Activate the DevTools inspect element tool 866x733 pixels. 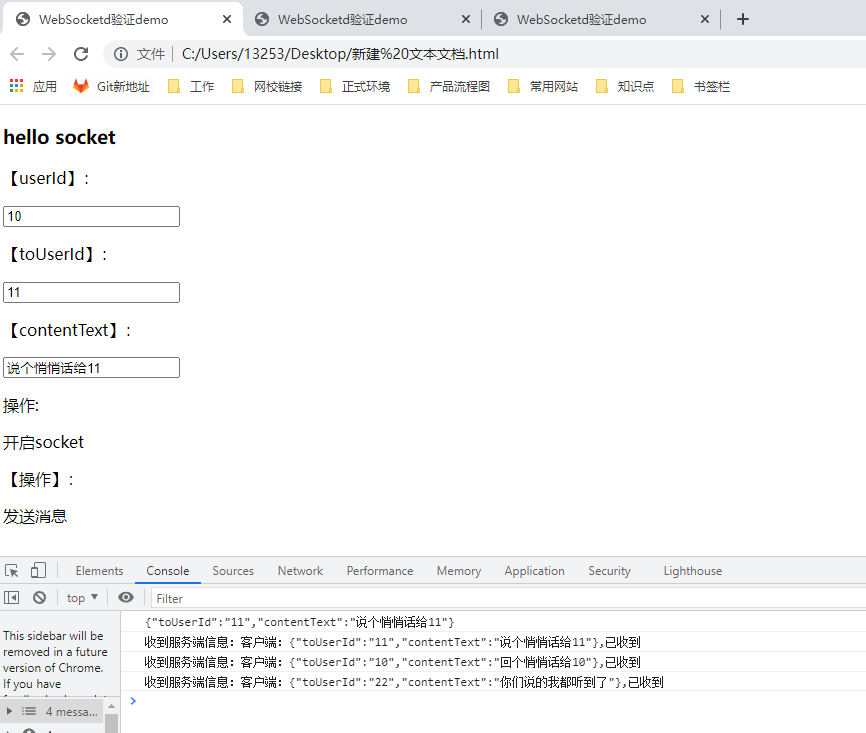click(12, 571)
